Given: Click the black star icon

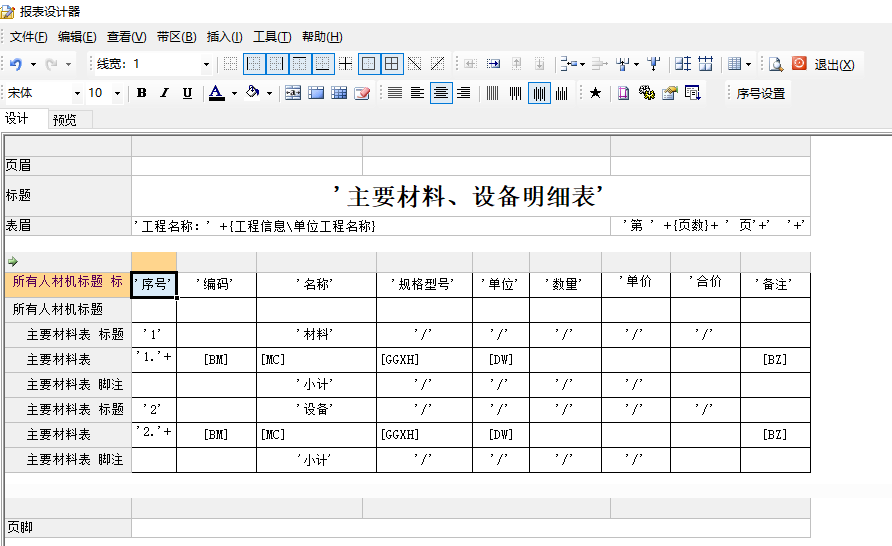Looking at the screenshot, I should pos(595,93).
